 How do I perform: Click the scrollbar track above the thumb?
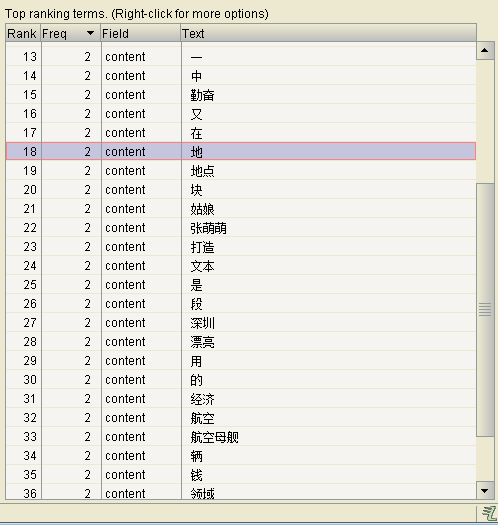coord(485,122)
